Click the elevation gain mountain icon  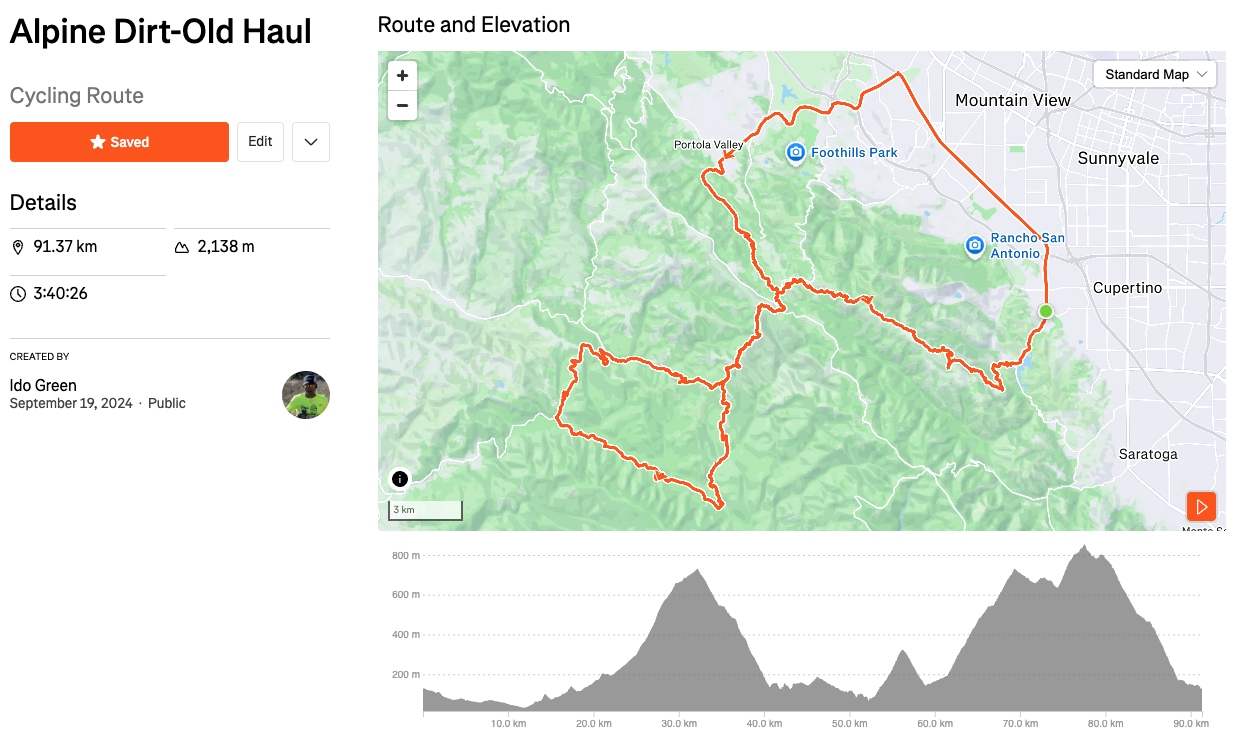[182, 247]
